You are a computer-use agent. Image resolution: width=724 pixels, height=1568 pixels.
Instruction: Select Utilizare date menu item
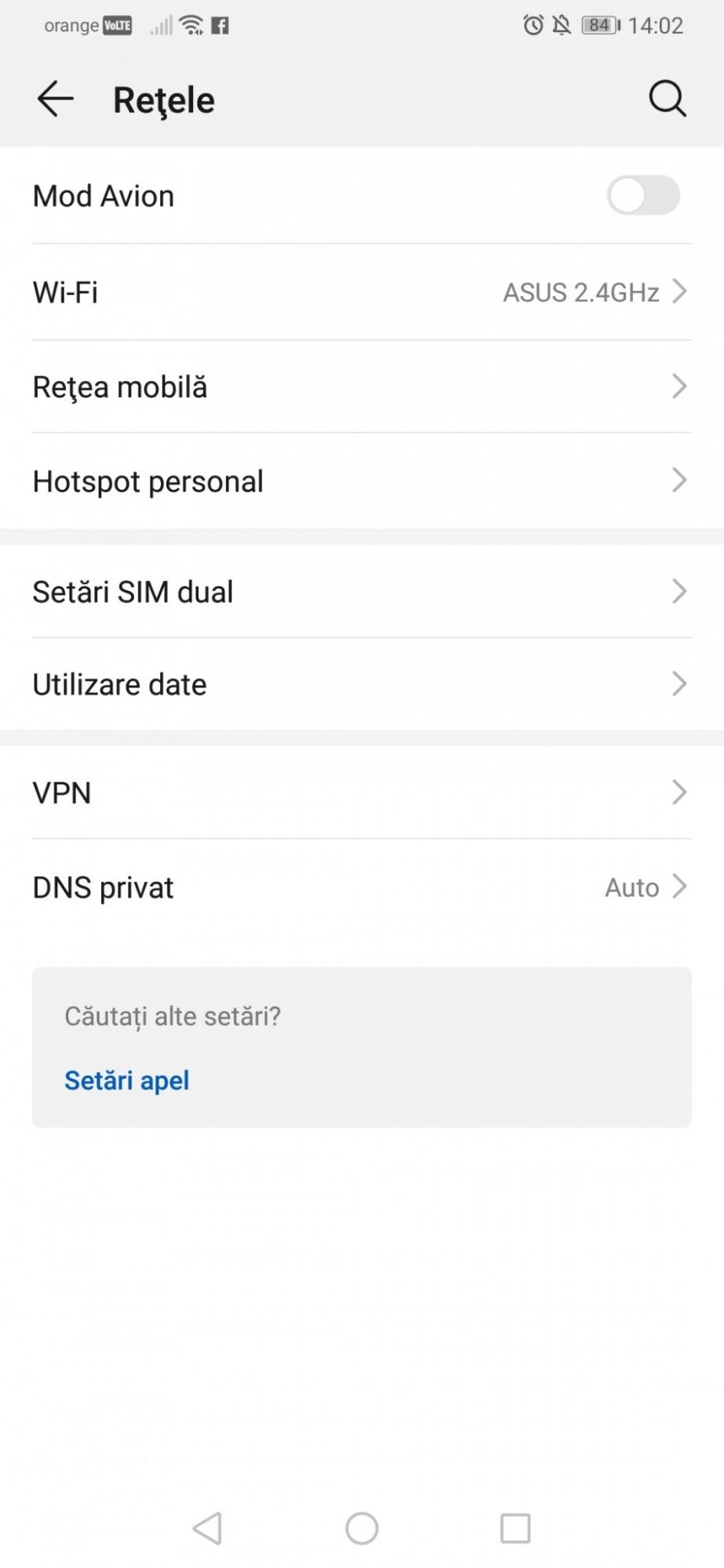pos(119,684)
